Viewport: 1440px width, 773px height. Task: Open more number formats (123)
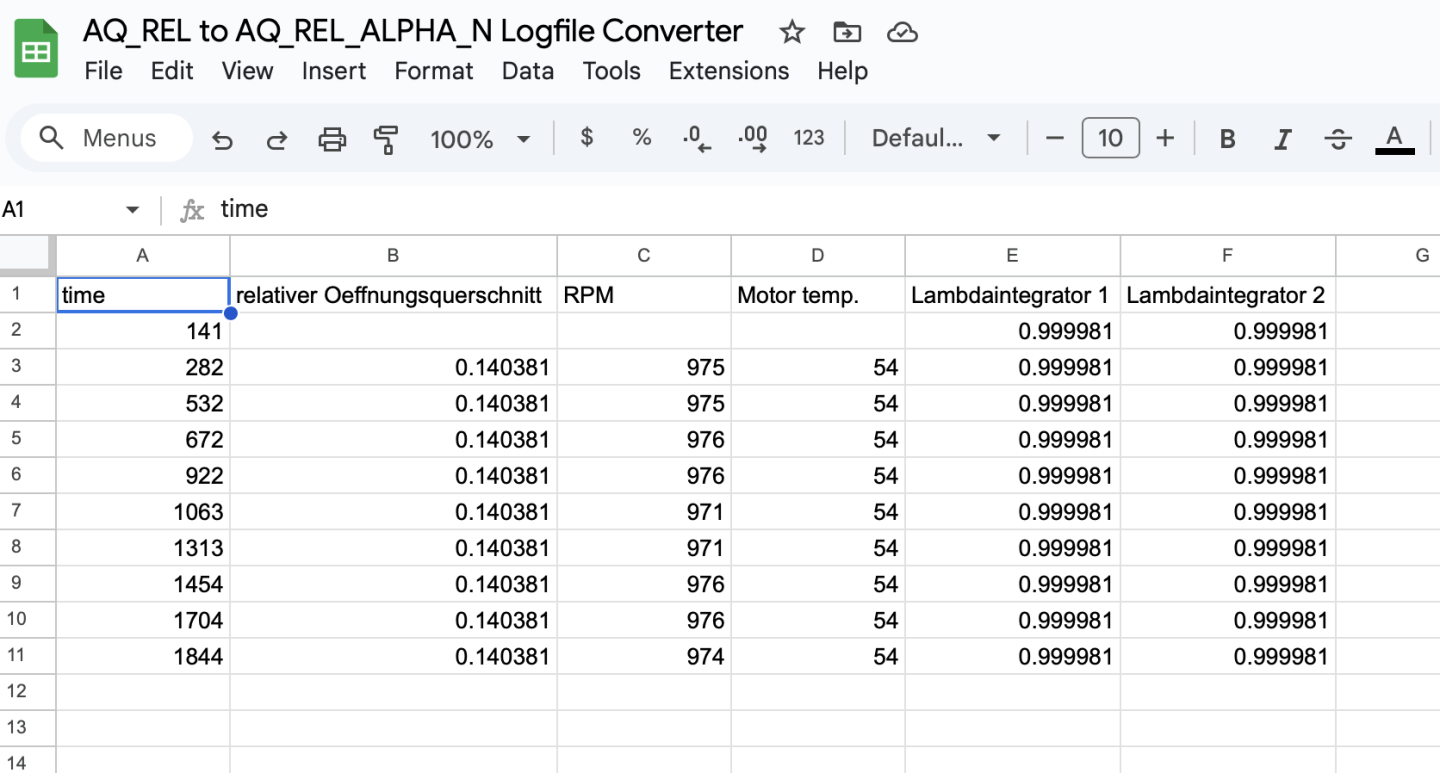coord(809,138)
